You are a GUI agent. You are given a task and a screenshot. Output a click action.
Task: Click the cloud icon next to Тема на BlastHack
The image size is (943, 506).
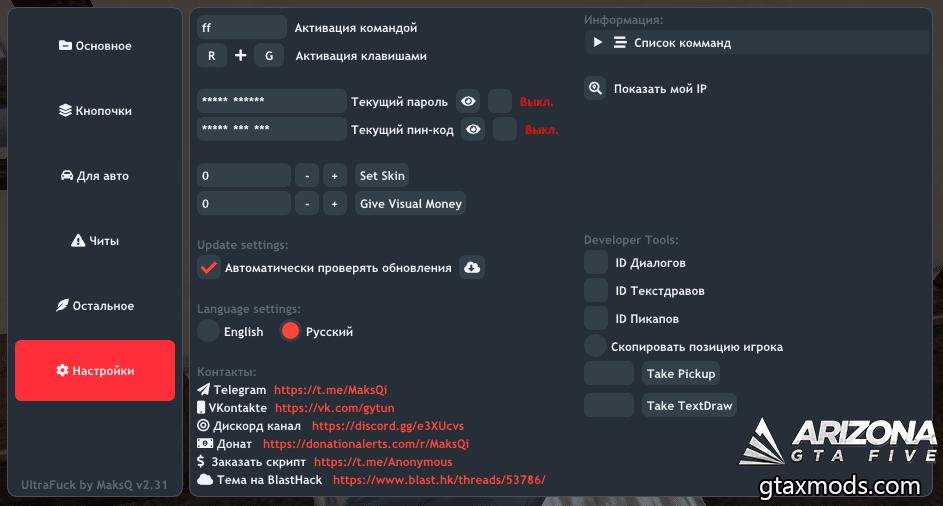tap(204, 480)
